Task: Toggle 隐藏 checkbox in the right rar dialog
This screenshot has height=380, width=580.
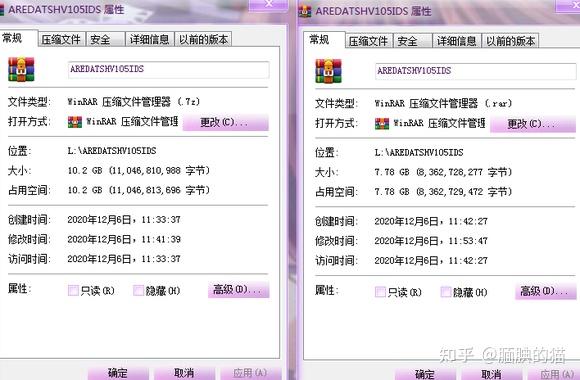Action: click(x=446, y=292)
